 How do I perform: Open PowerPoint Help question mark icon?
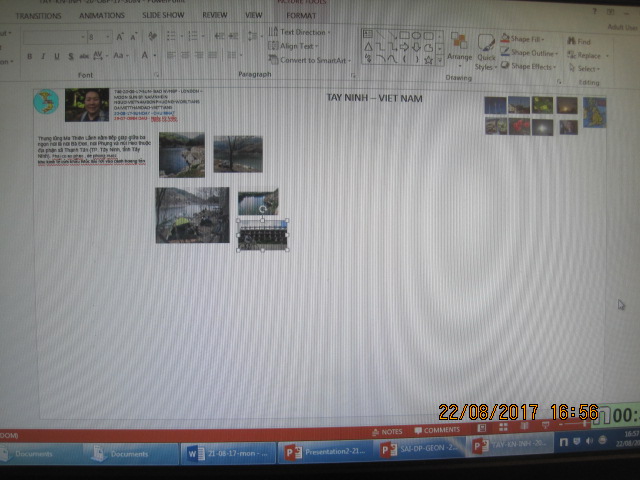(594, 11)
